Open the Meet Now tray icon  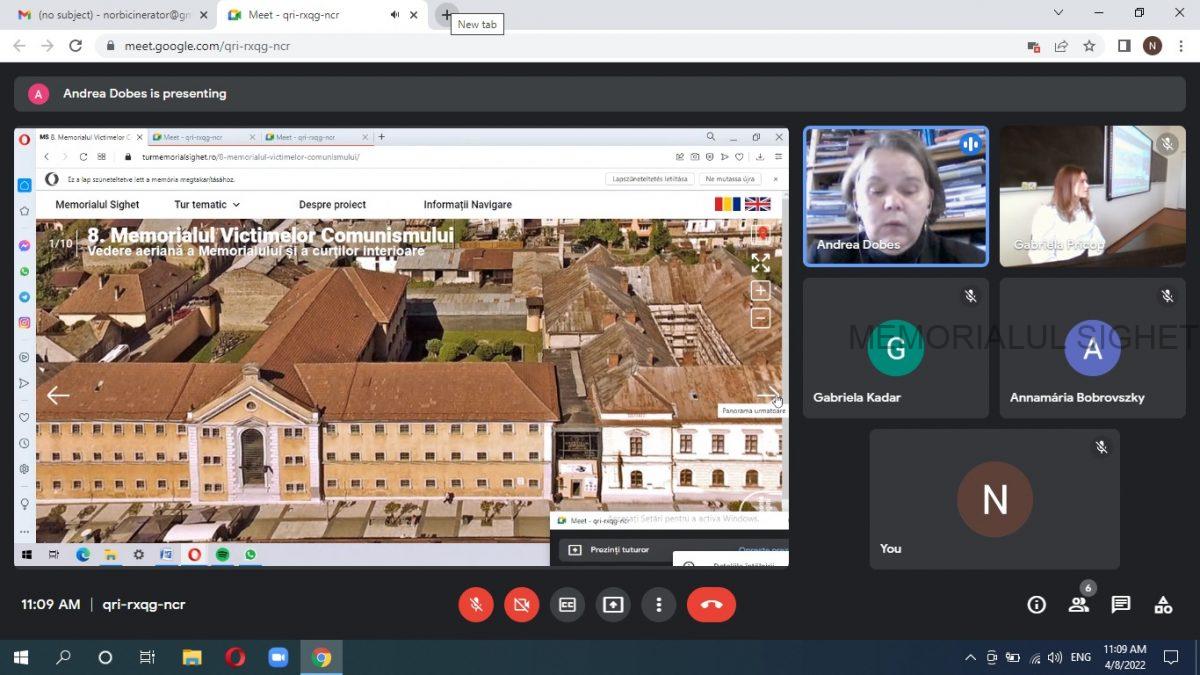(992, 657)
